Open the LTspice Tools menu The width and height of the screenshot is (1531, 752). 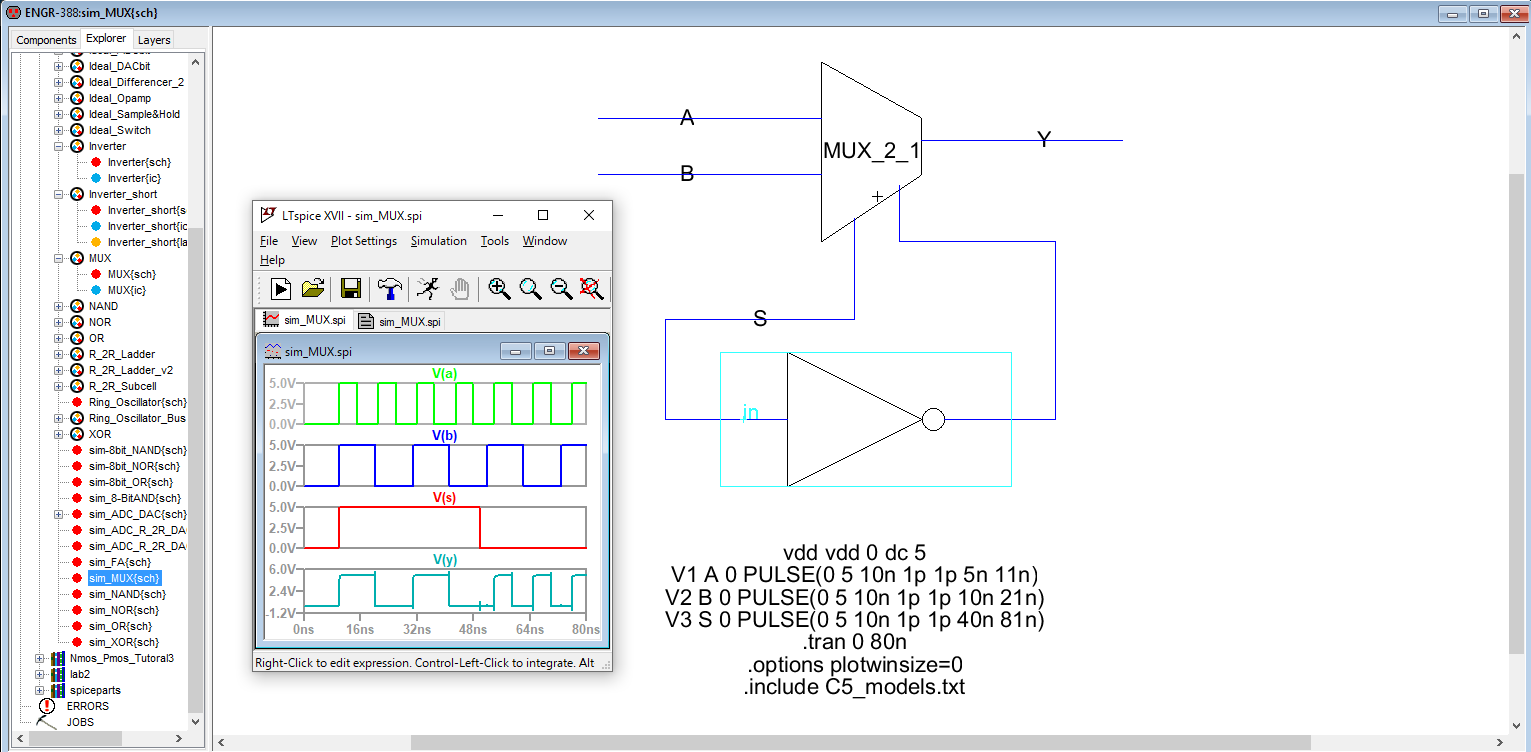(495, 241)
